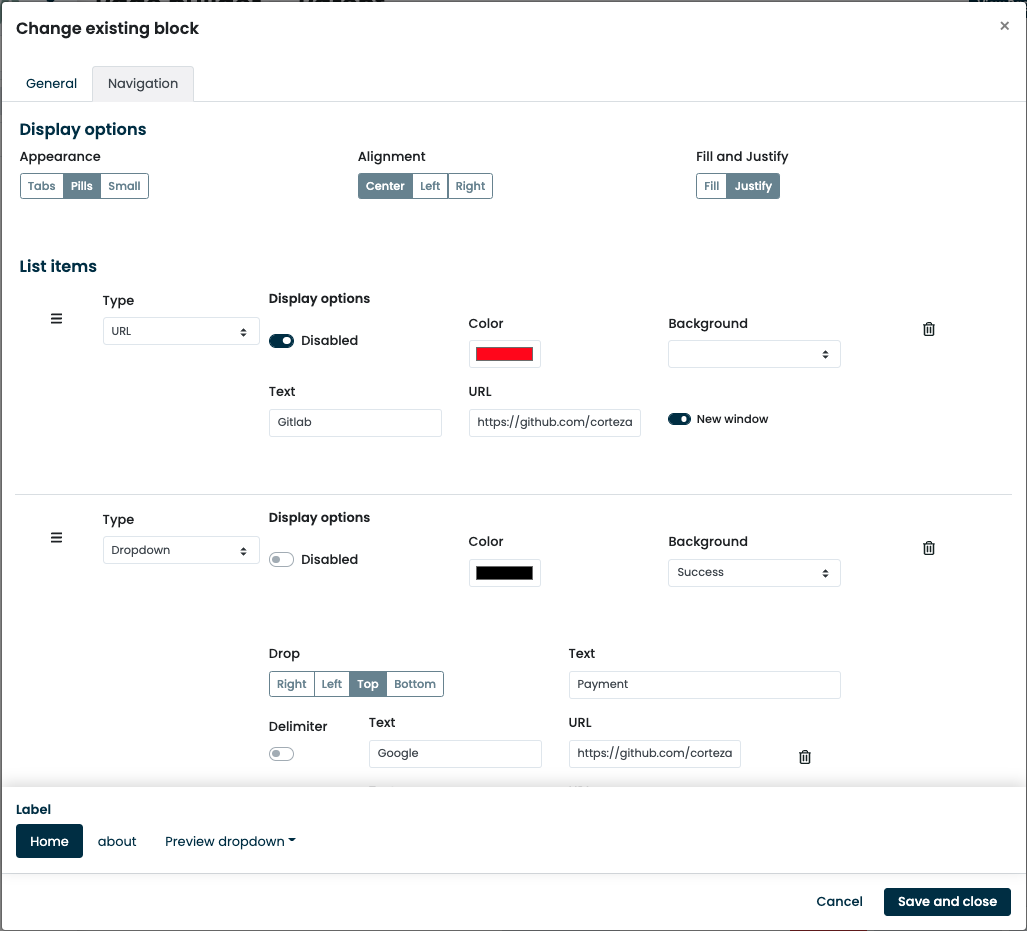
Task: Edit URL field of Google entry
Action: 654,753
